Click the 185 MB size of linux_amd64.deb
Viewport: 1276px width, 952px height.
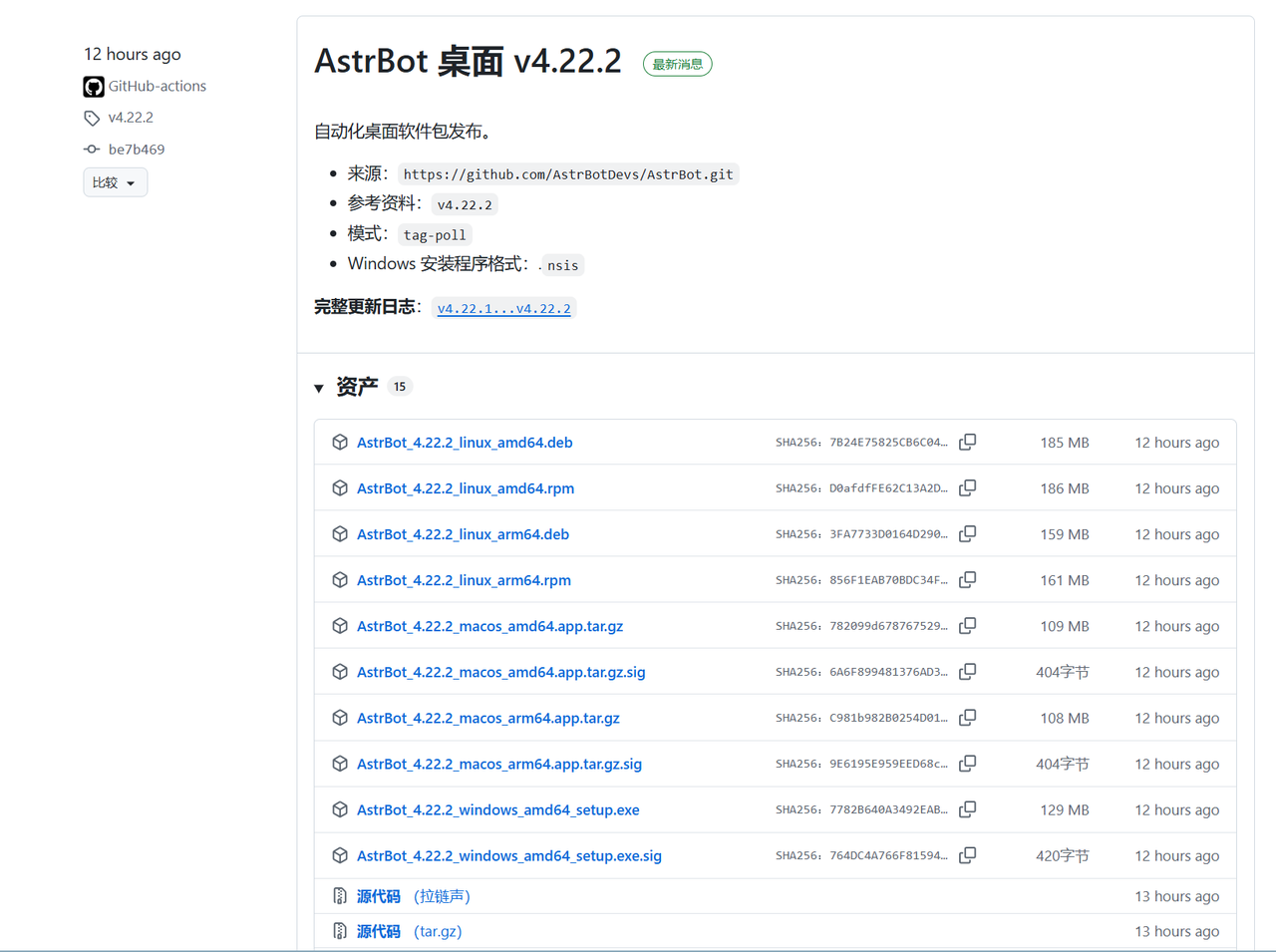tap(1065, 443)
